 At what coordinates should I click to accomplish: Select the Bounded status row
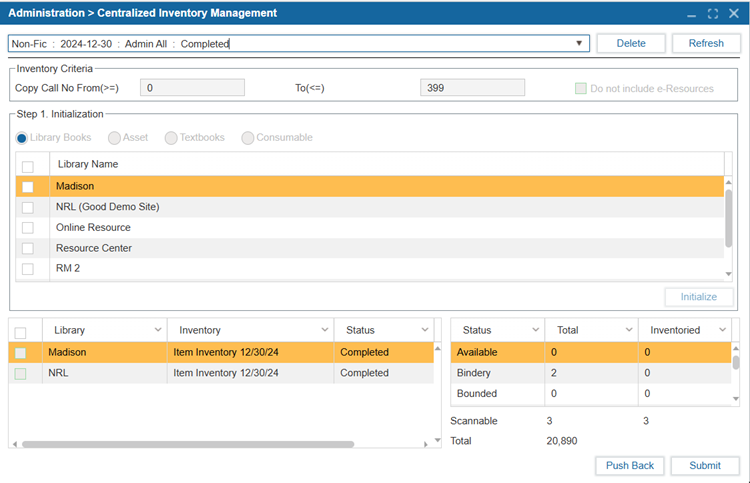[x=591, y=394]
